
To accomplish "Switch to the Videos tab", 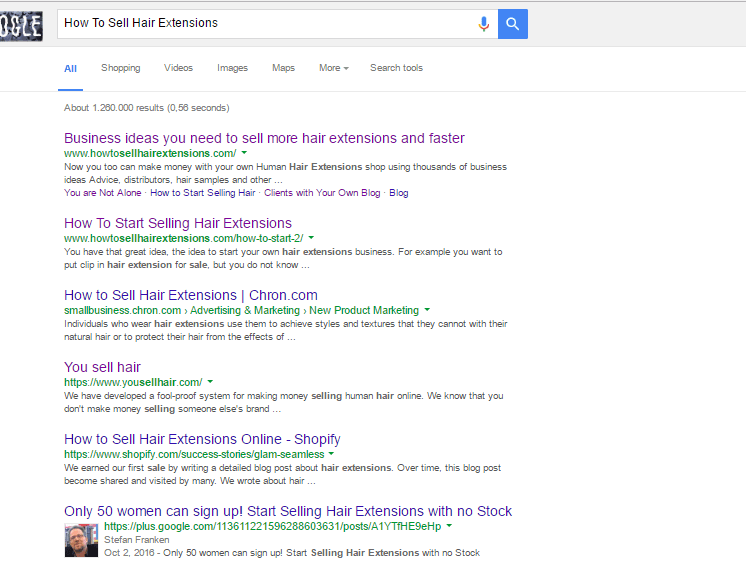I will tap(178, 68).
